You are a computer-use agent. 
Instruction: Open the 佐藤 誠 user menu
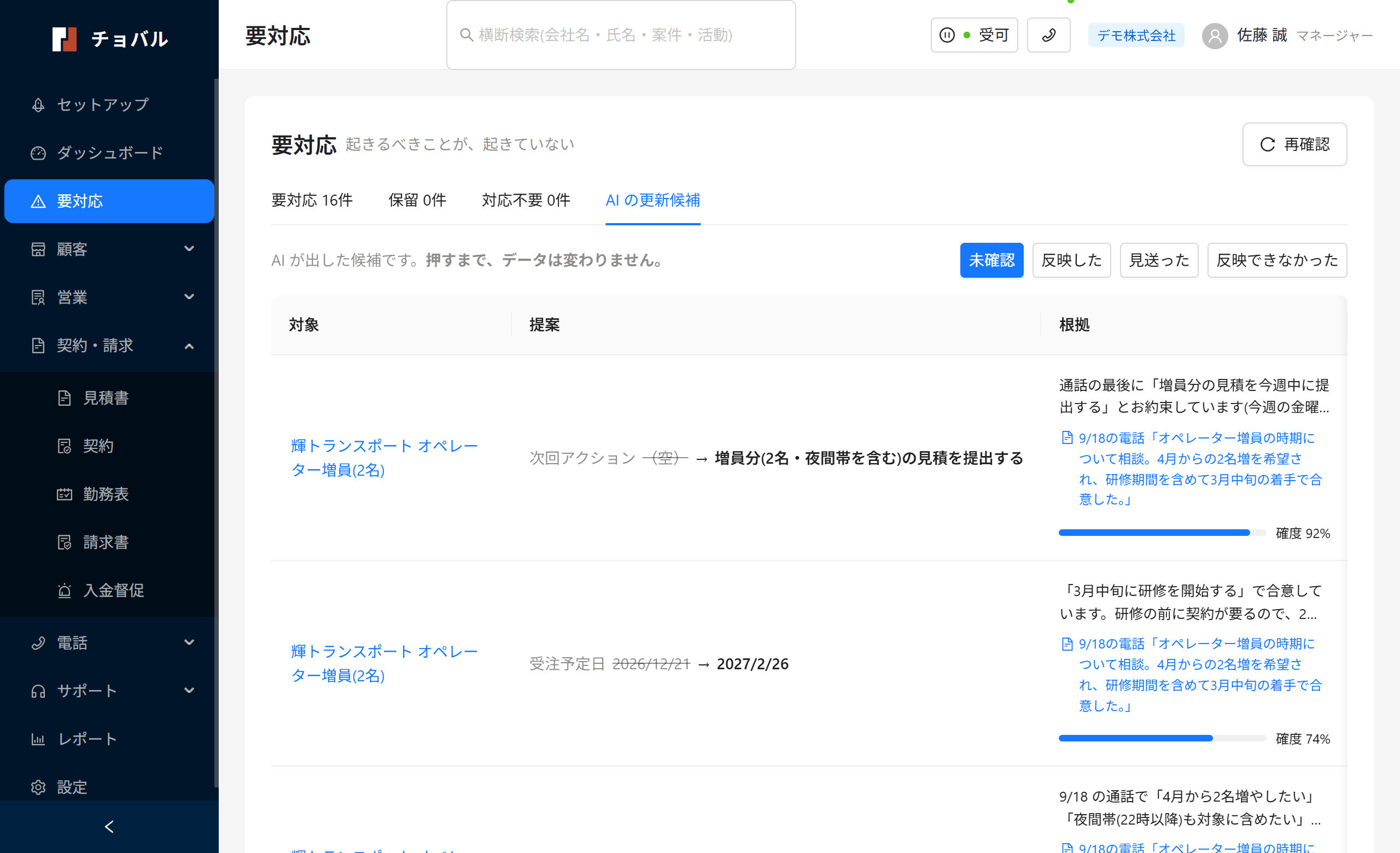(1287, 36)
